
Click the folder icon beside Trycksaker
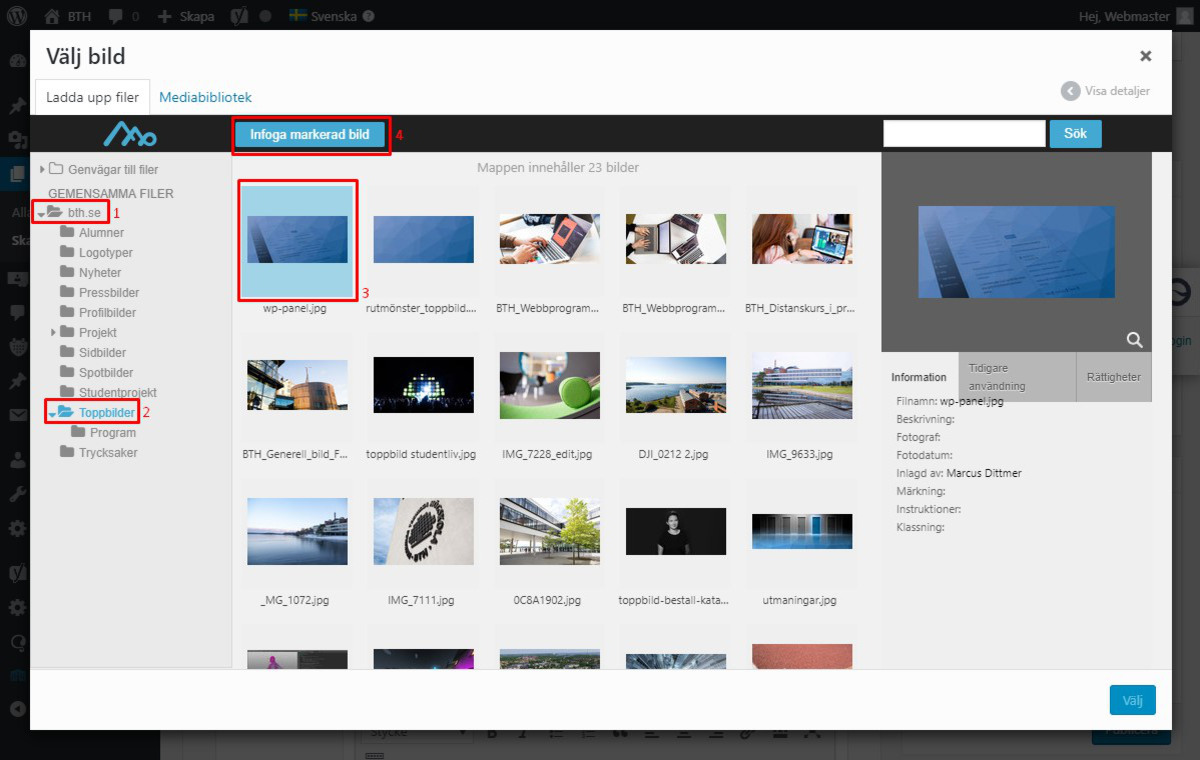(67, 452)
